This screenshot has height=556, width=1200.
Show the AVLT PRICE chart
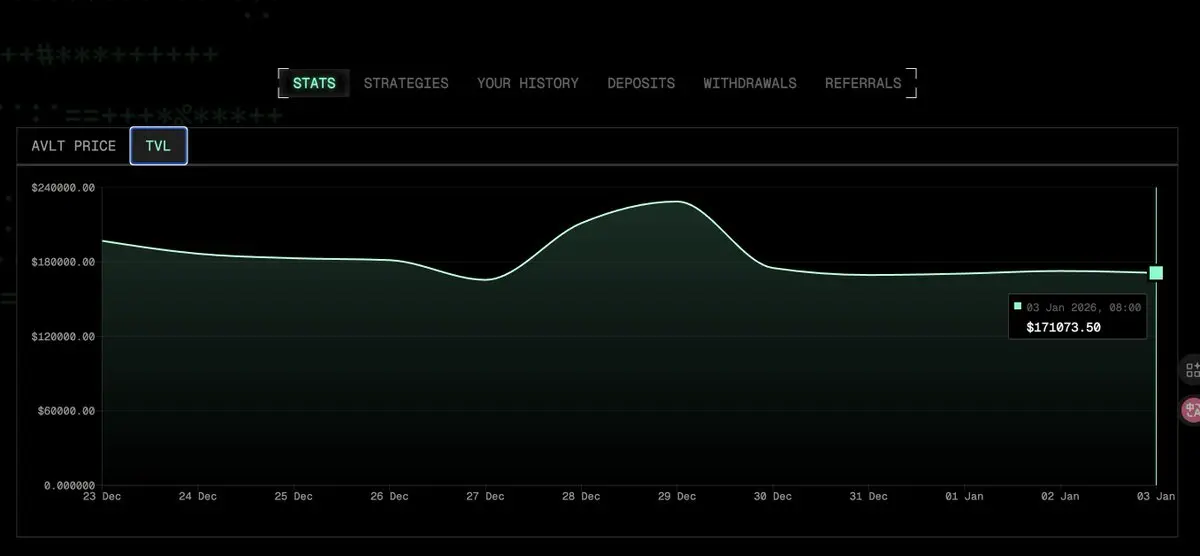(x=74, y=146)
